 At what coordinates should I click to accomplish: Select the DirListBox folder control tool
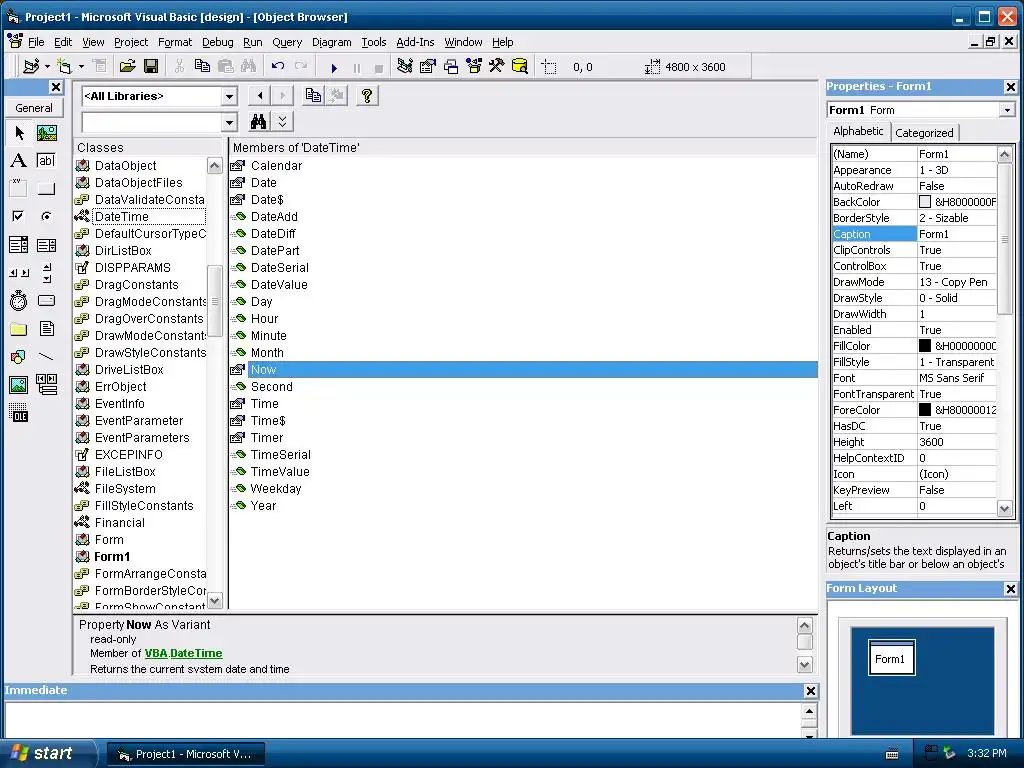tap(19, 328)
